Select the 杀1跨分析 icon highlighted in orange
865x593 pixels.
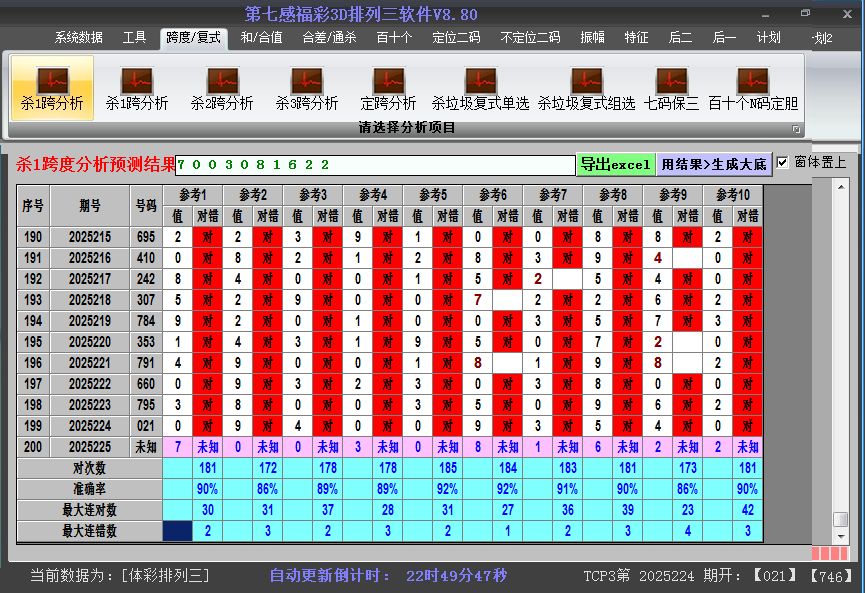point(52,88)
